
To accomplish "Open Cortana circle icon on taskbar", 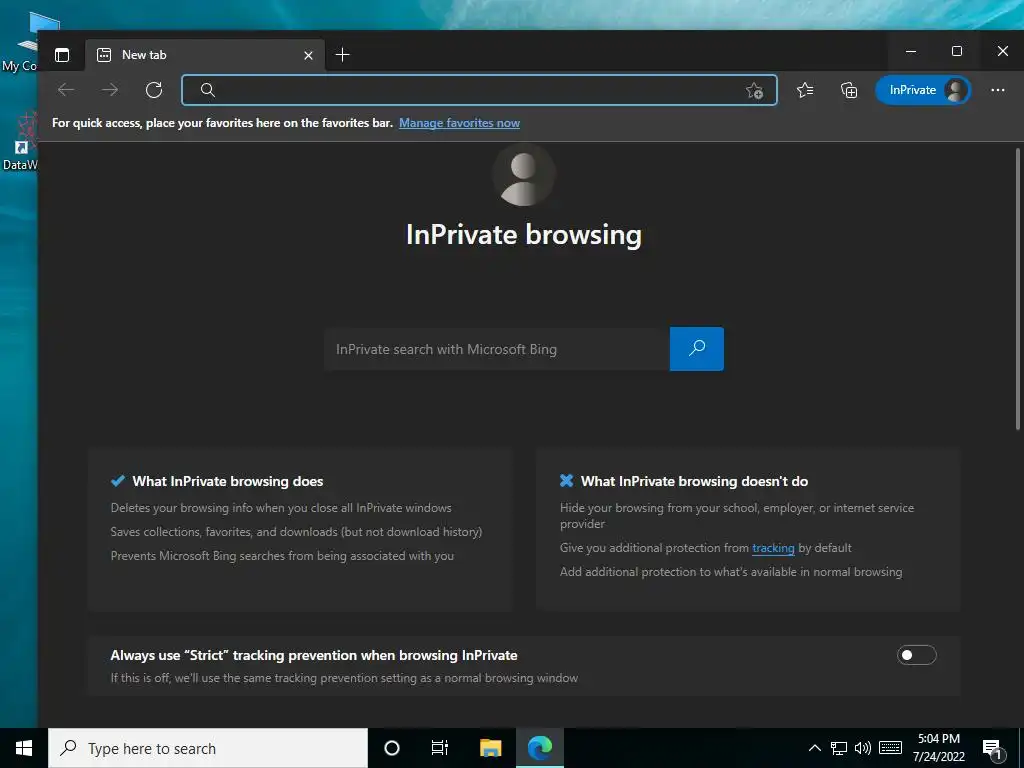I will pos(392,748).
